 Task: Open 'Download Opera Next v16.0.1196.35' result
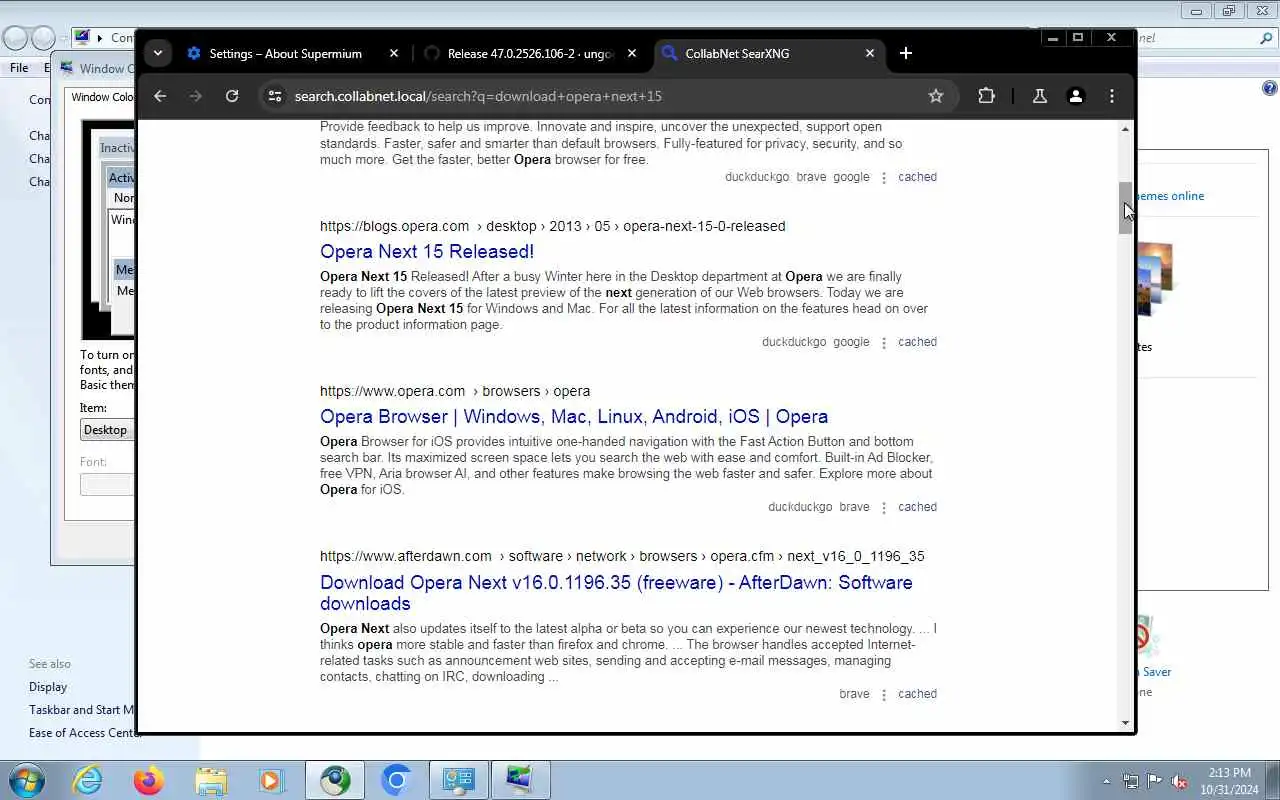[616, 592]
